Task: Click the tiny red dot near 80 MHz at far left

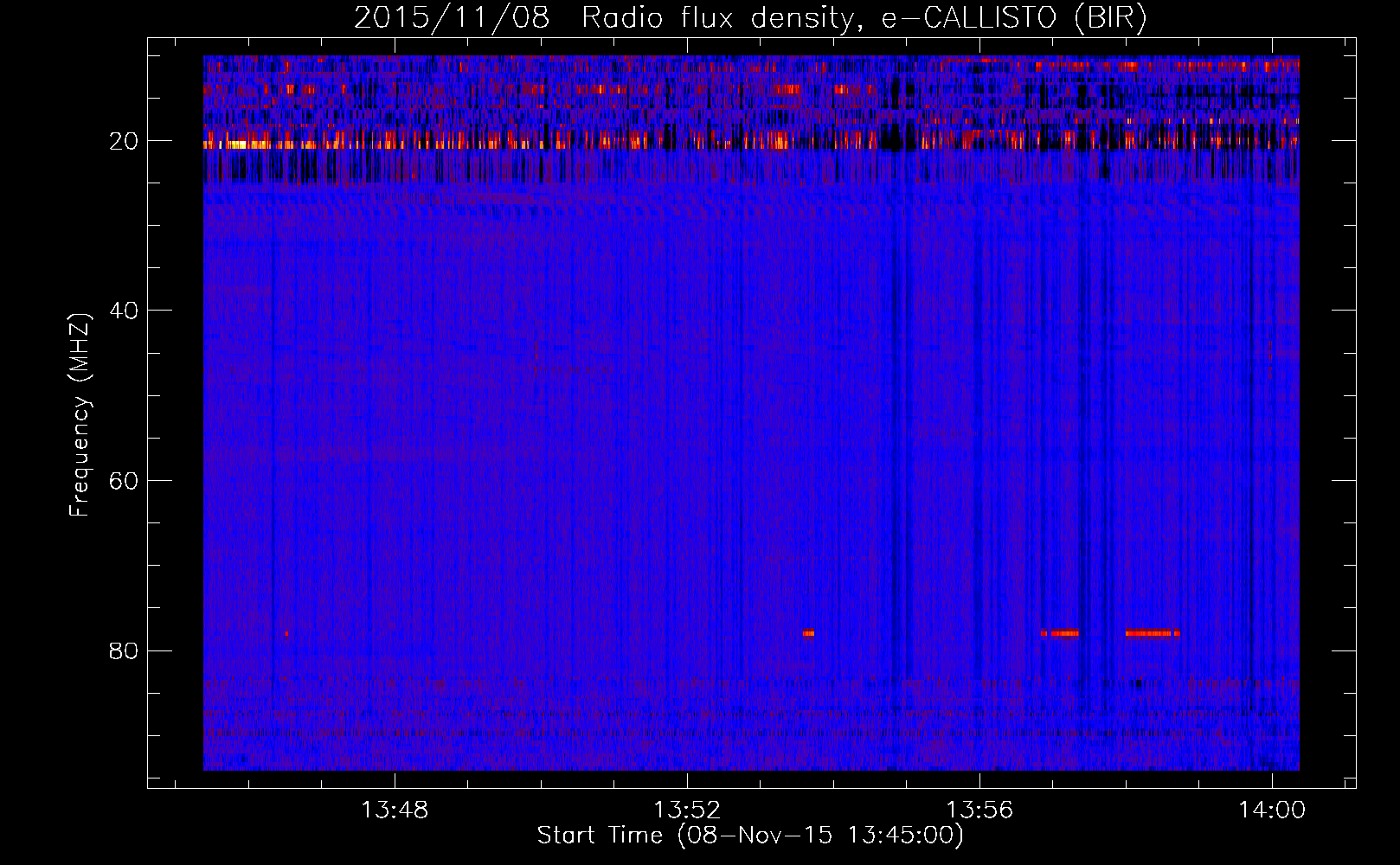Action: coord(286,633)
